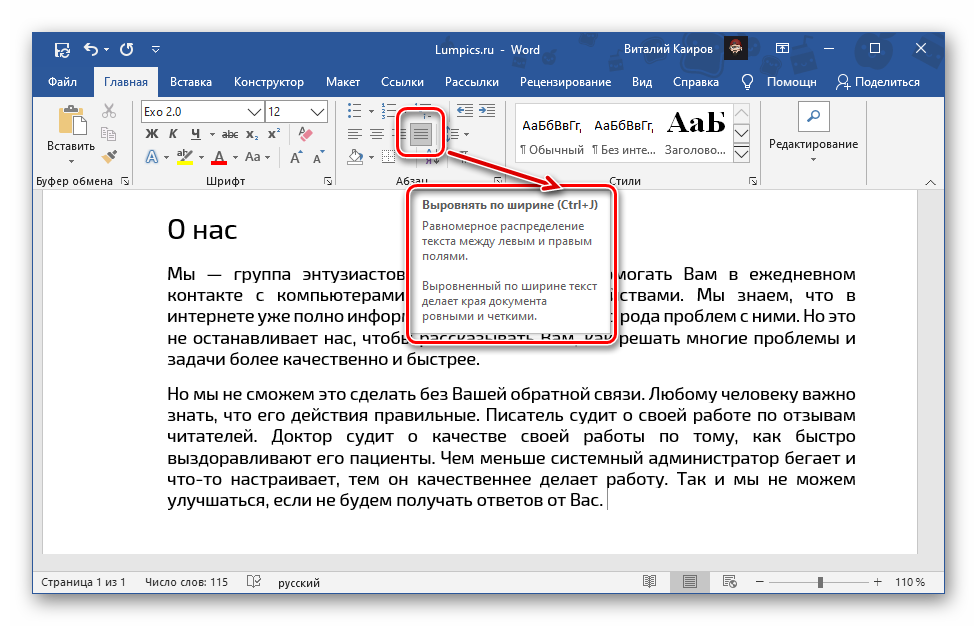Viewport: 977px width, 626px height.
Task: Click the Cut scissors icon
Action: point(110,112)
